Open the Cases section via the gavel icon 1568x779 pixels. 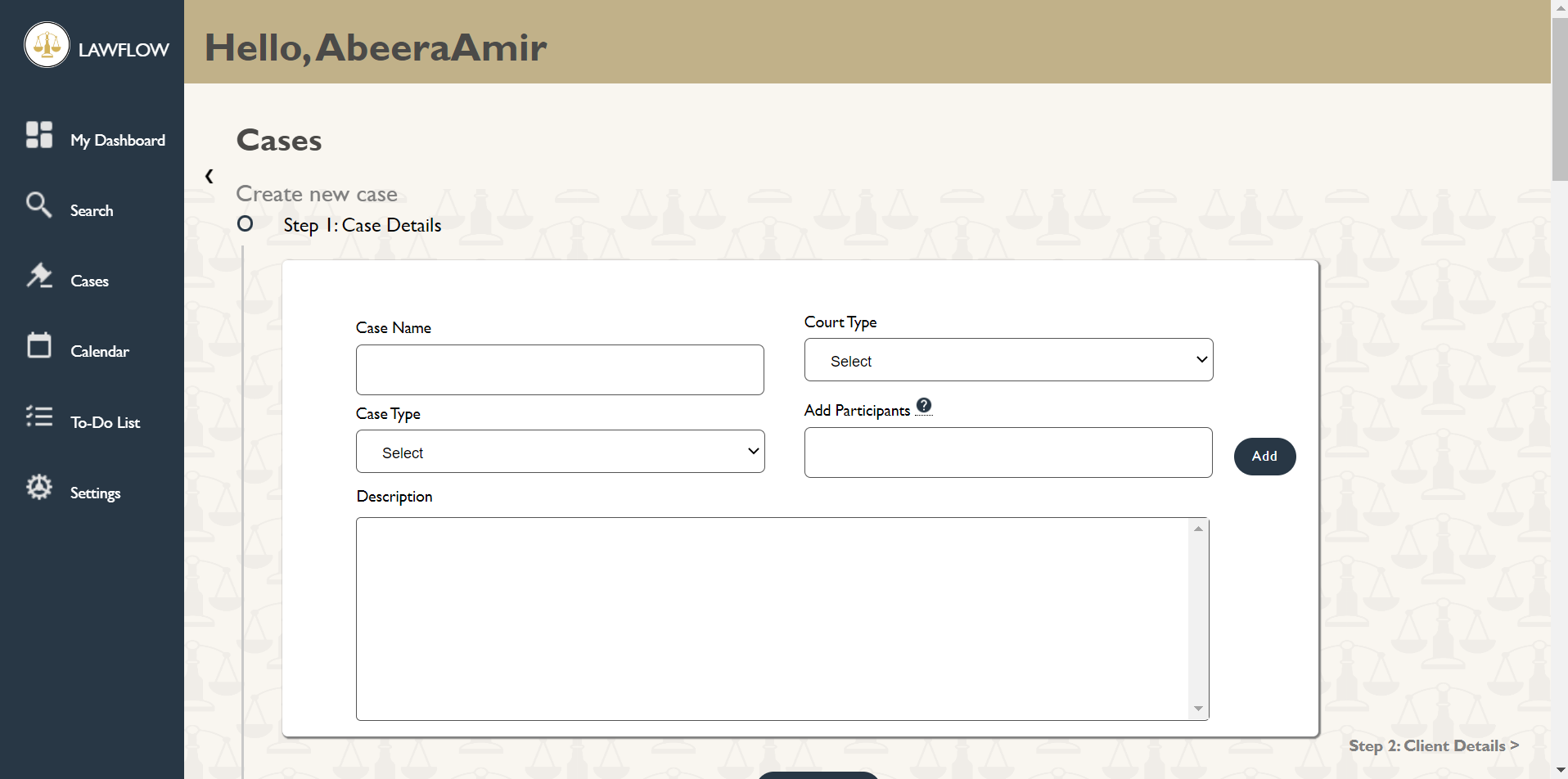point(39,275)
